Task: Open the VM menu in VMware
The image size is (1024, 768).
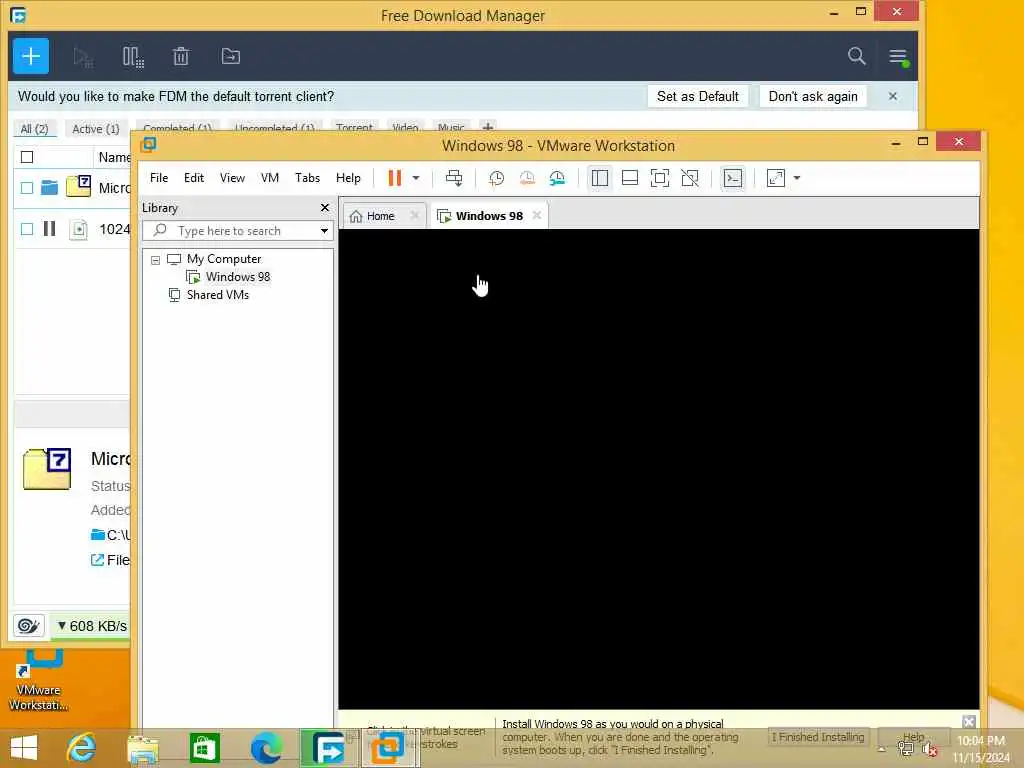Action: [x=270, y=178]
